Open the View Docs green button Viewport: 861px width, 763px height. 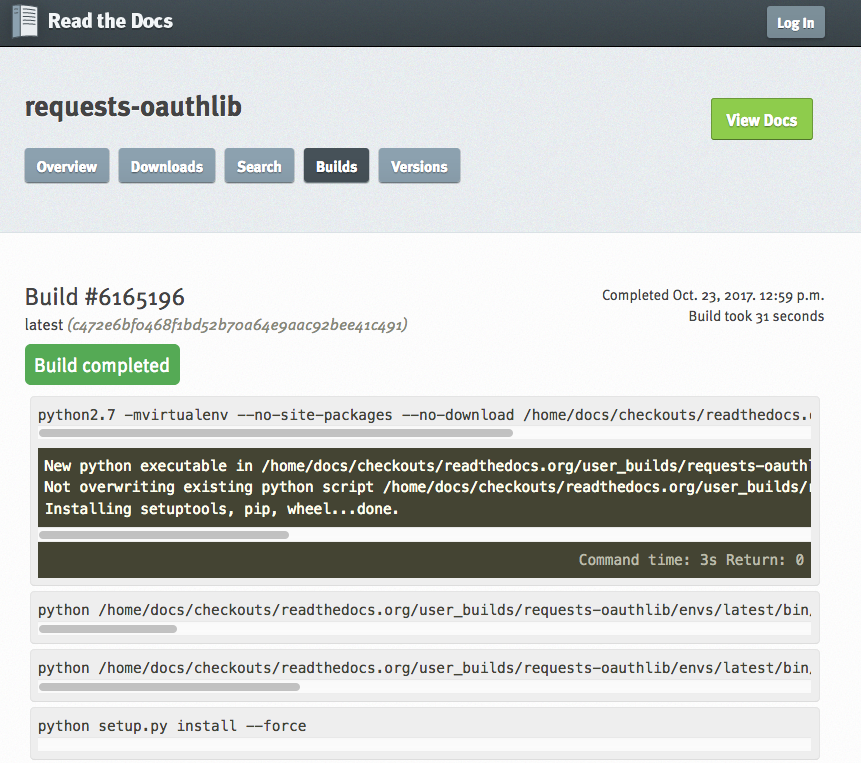click(x=762, y=119)
